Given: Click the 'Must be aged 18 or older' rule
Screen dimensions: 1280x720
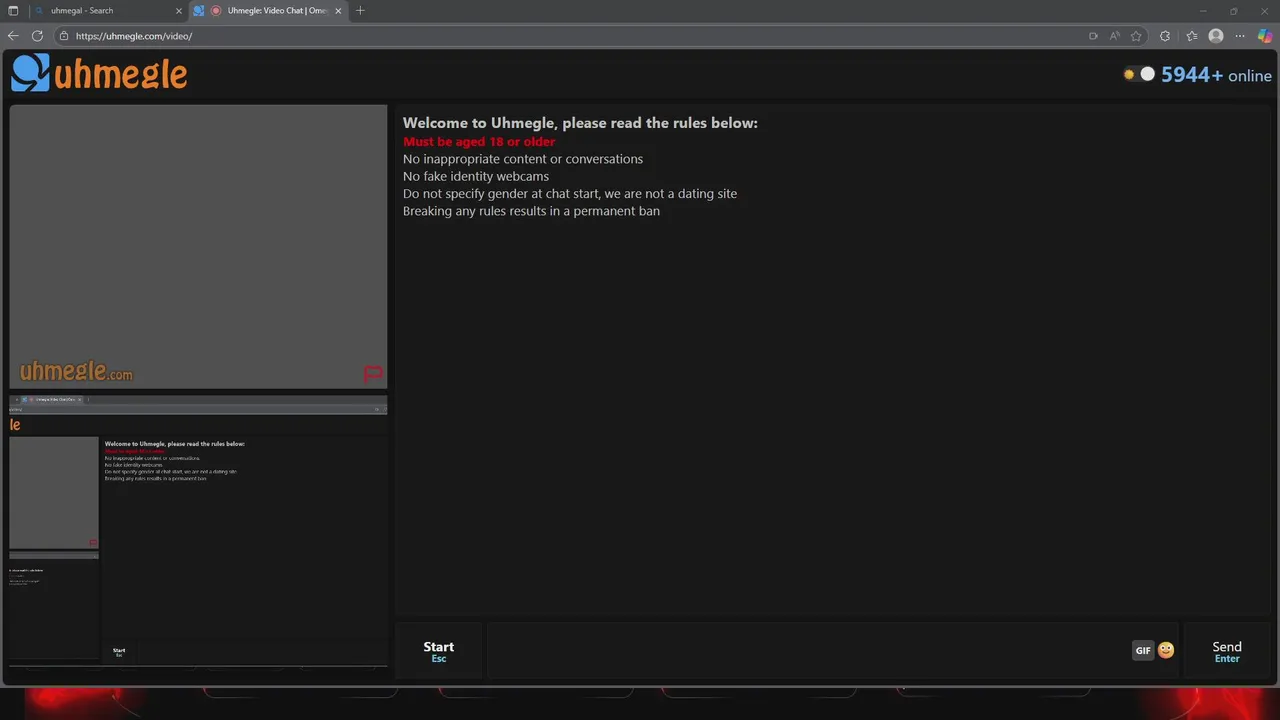Looking at the screenshot, I should [479, 141].
